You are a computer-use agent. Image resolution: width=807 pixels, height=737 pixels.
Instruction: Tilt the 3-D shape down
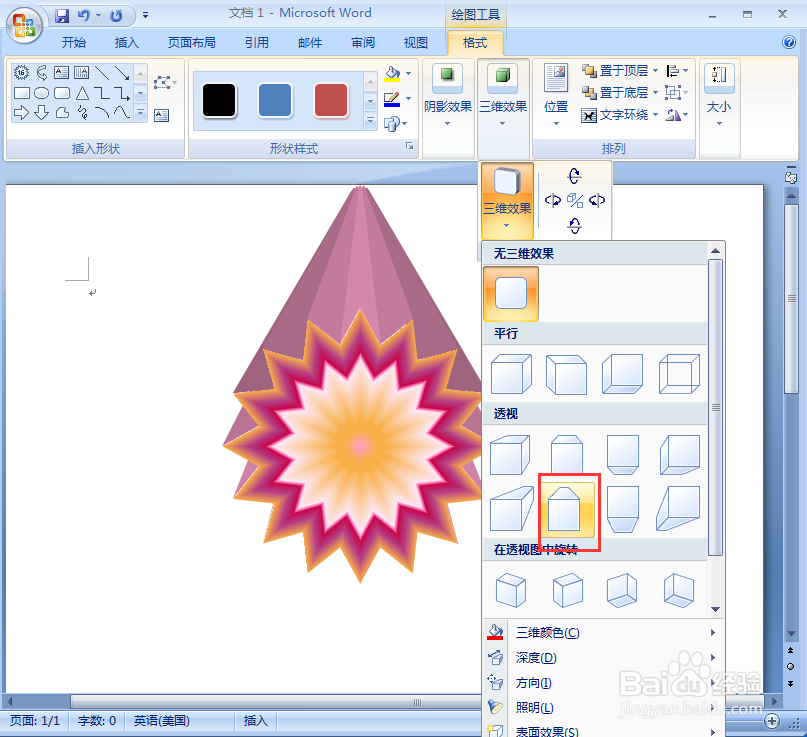(x=575, y=225)
